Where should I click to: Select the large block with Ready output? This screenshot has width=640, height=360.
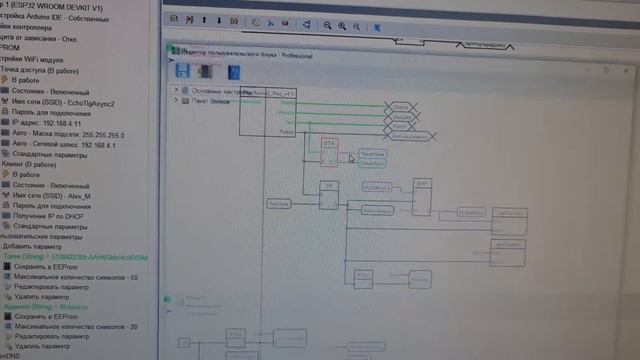[268, 111]
